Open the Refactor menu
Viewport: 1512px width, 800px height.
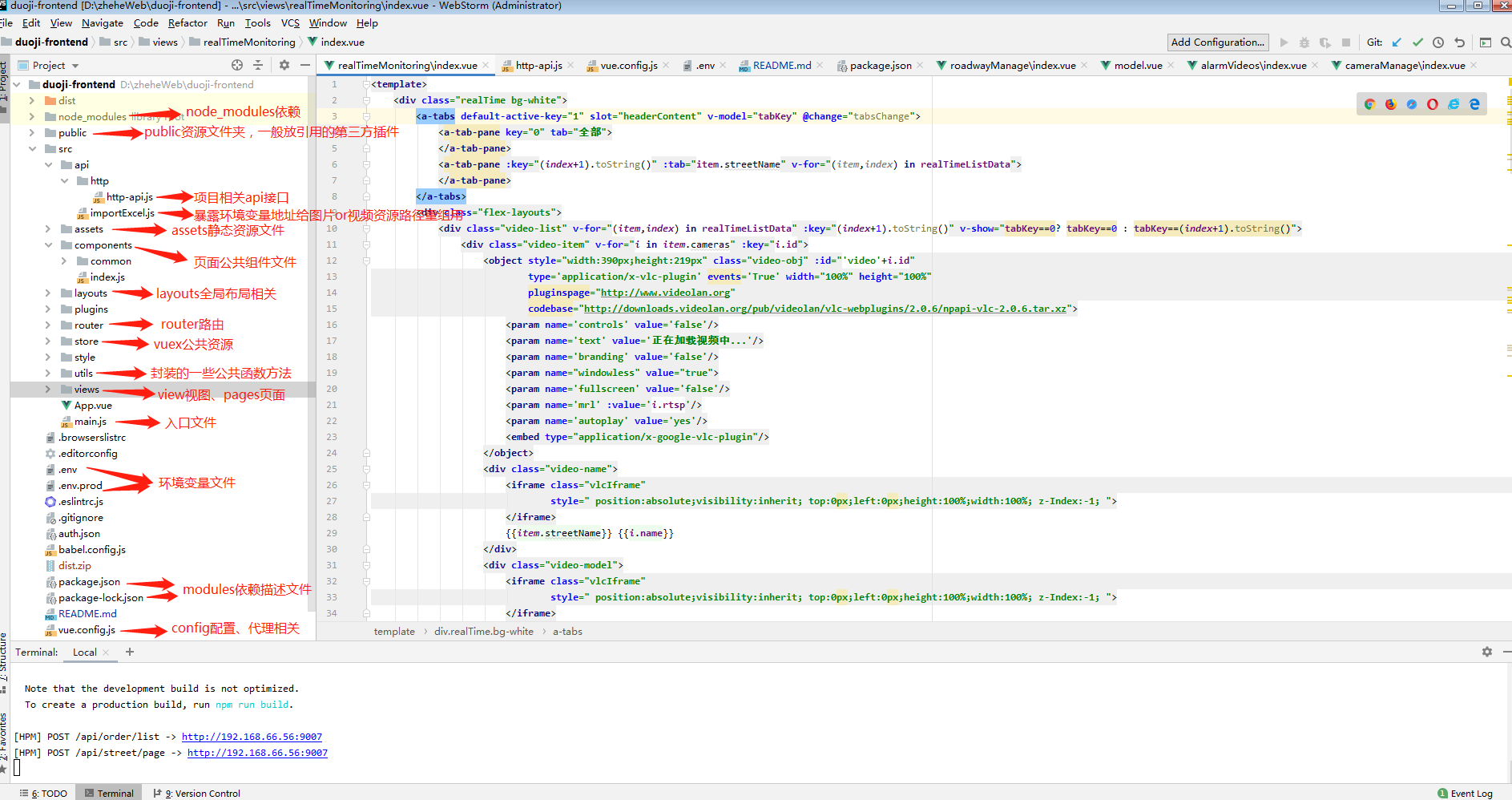coord(187,23)
